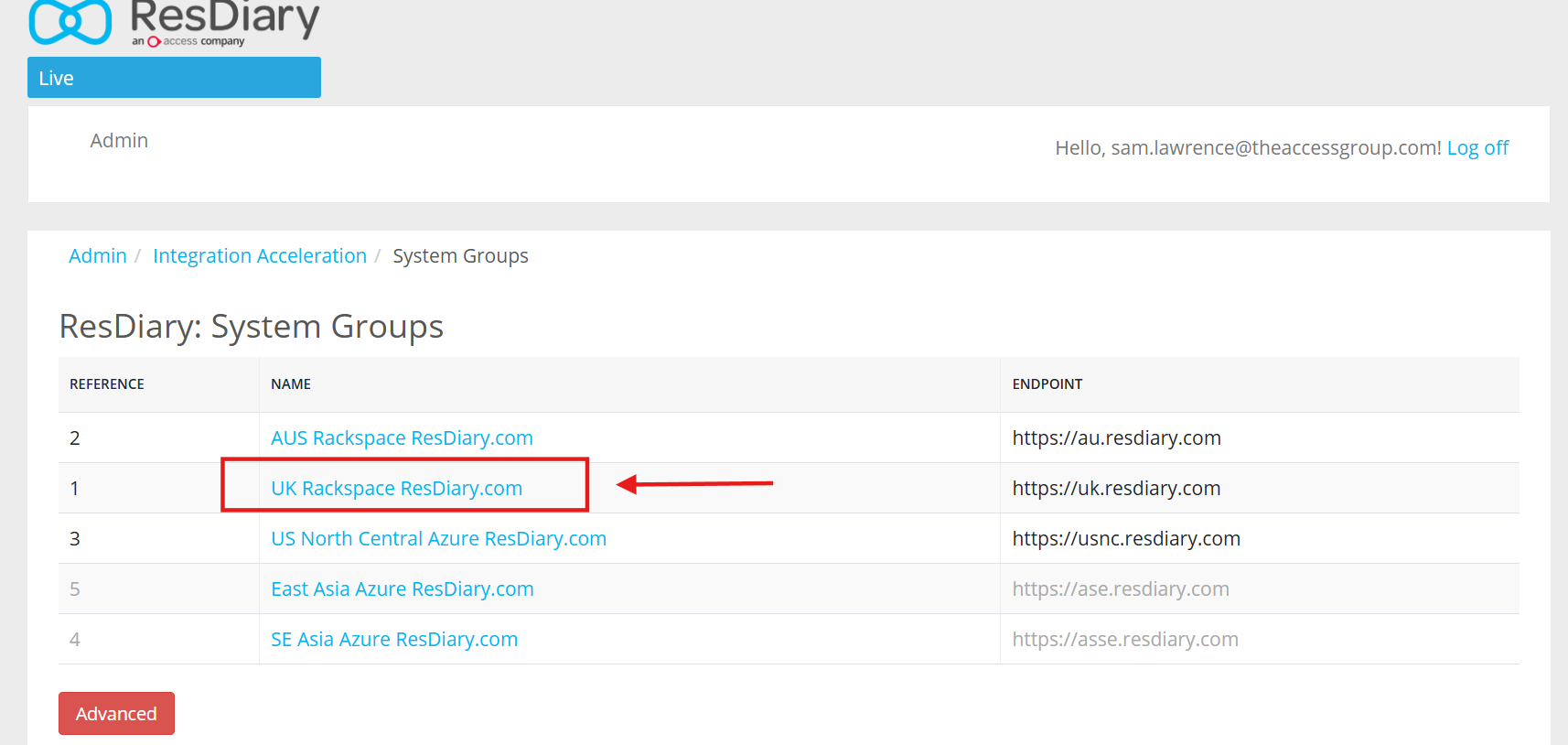The width and height of the screenshot is (1568, 745).
Task: Click reference 5 in East Asia row
Action: pyautogui.click(x=75, y=589)
